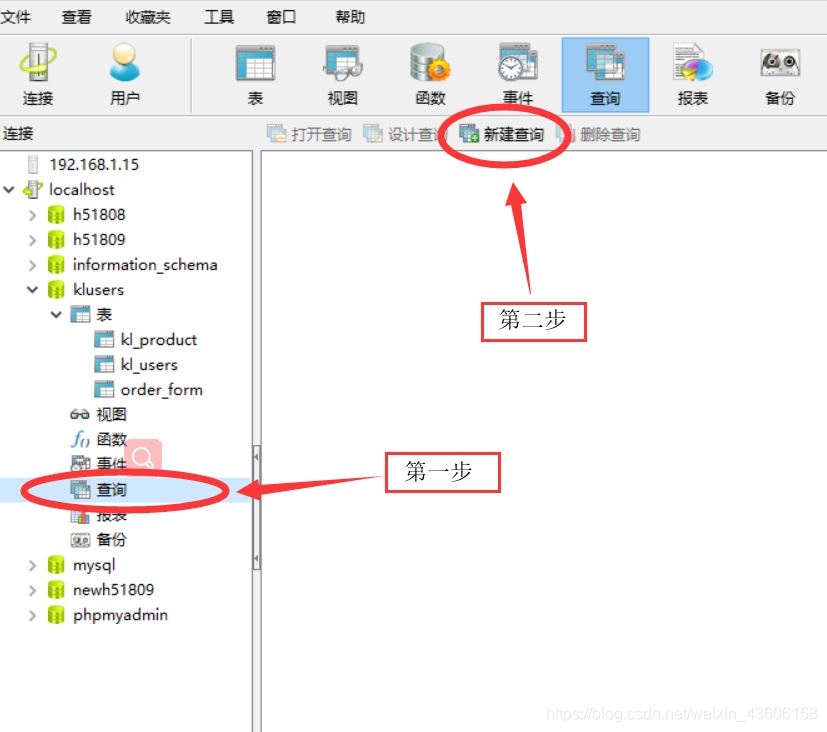Select the kl_product table
The height and width of the screenshot is (732, 827).
[x=158, y=339]
